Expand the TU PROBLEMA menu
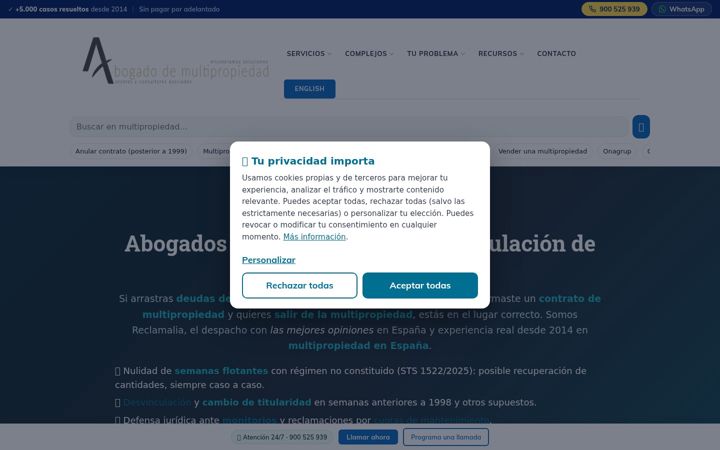Image resolution: width=720 pixels, height=450 pixels. (x=435, y=54)
